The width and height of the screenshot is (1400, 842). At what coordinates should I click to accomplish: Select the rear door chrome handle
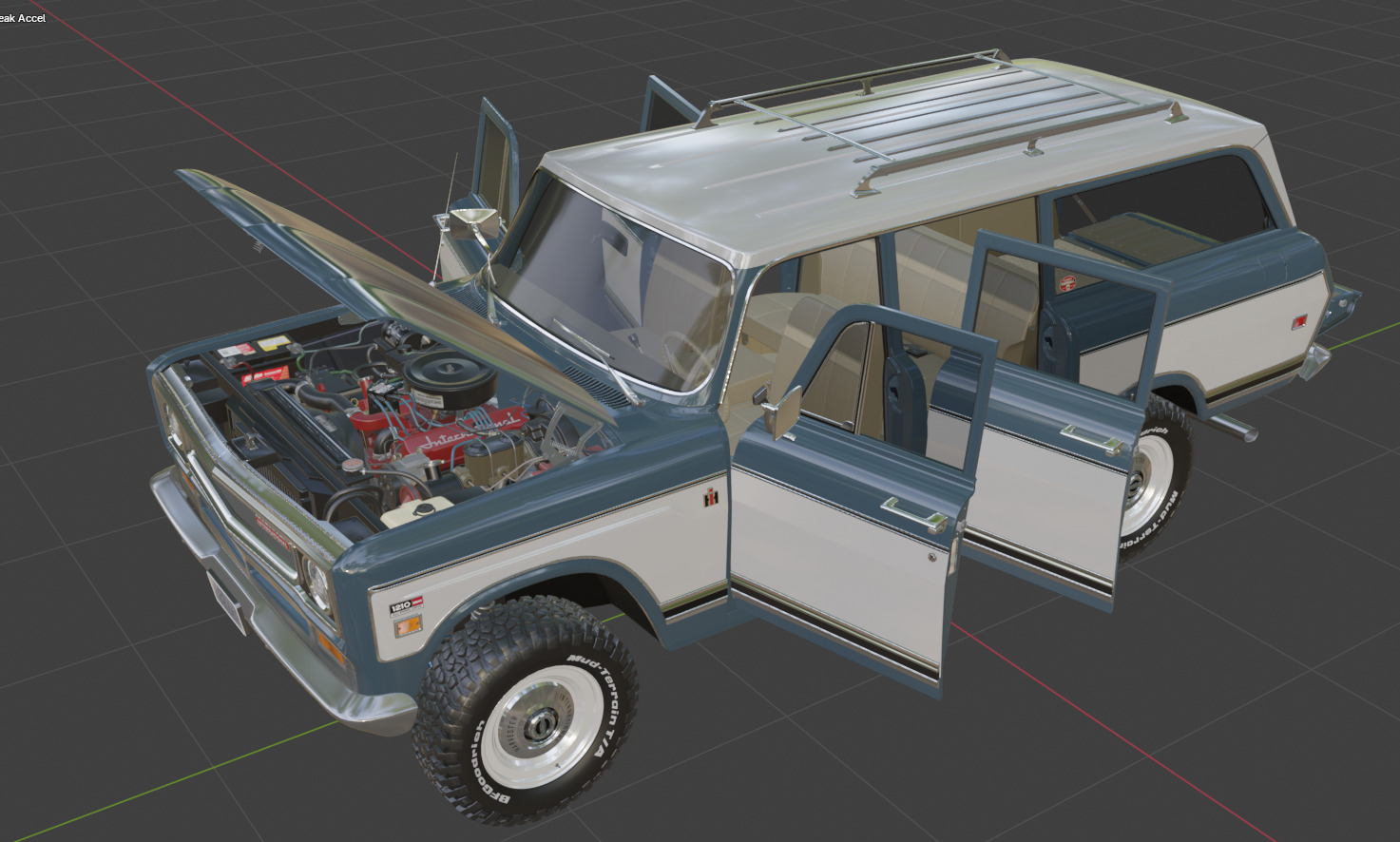(x=1093, y=440)
